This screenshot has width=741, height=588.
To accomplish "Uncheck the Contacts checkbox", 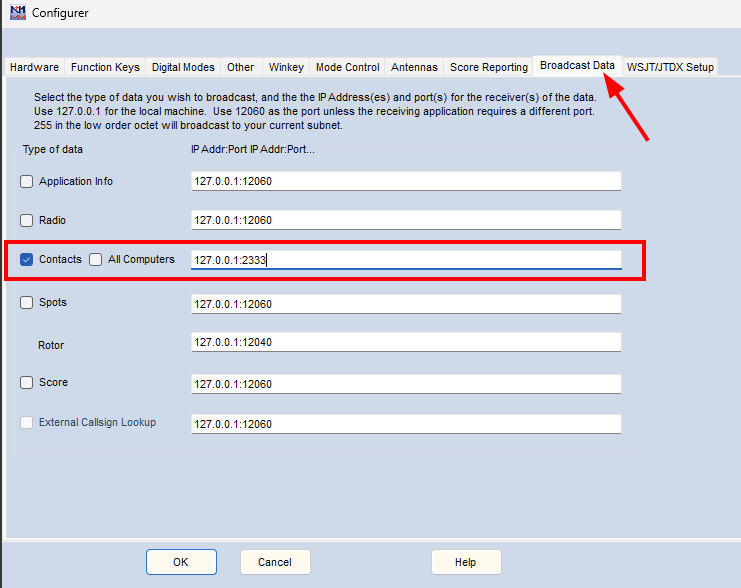I will pyautogui.click(x=27, y=260).
